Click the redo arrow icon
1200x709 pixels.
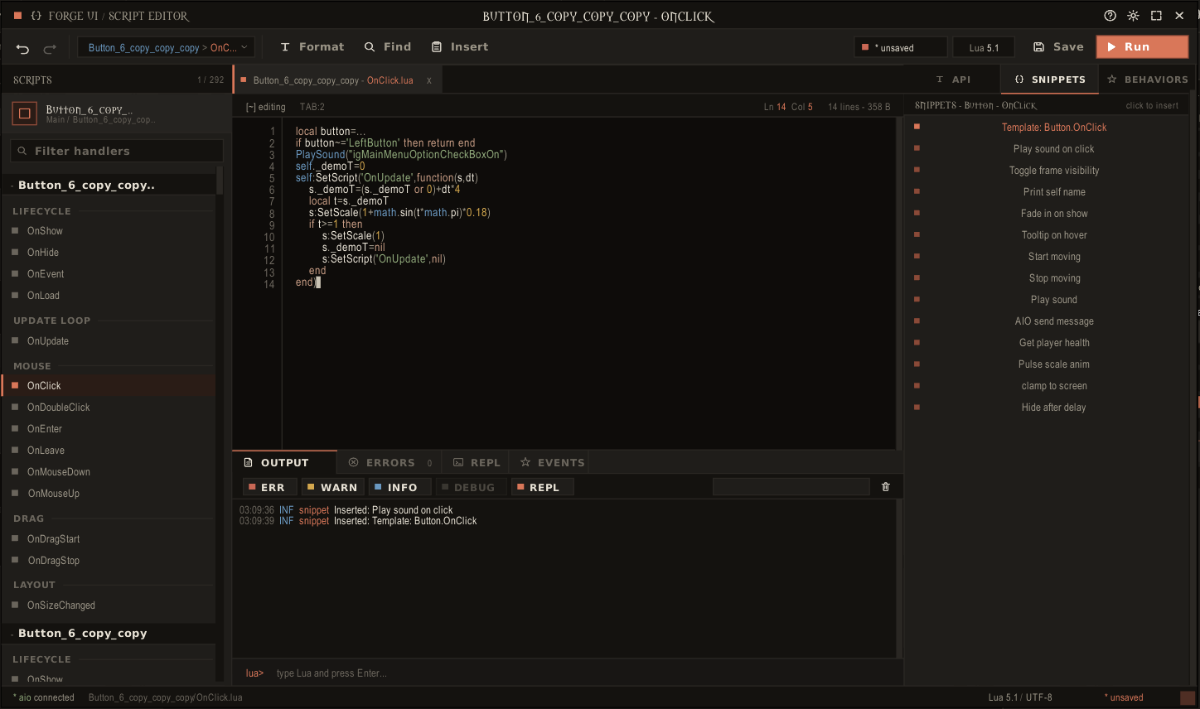tap(49, 48)
